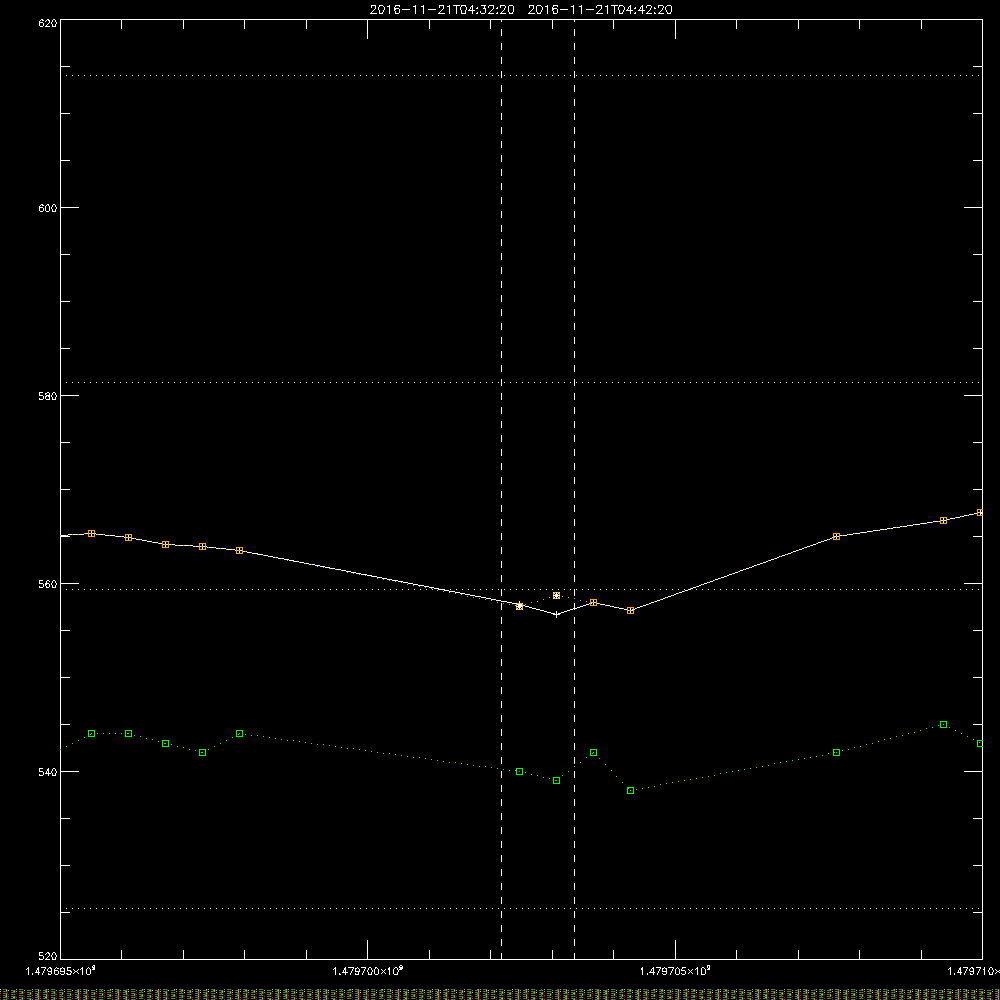Click the y-axis label 560
1000x1000 pixels.
(48, 584)
